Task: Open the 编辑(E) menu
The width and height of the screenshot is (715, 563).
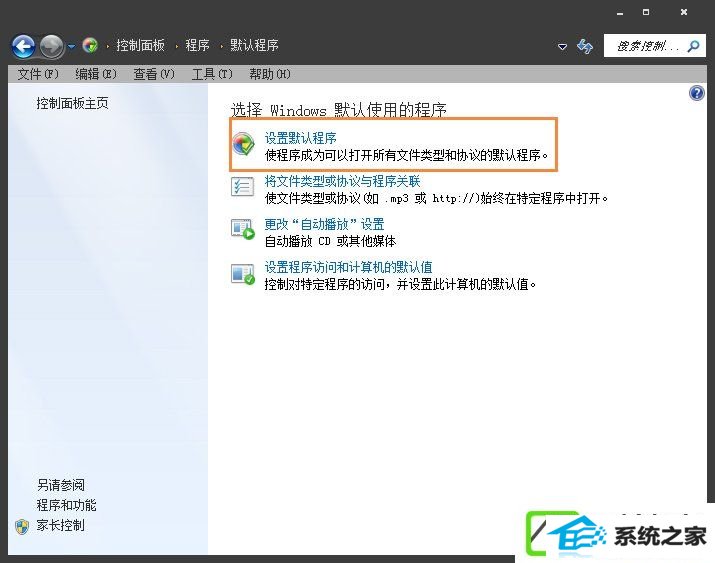Action: point(96,74)
